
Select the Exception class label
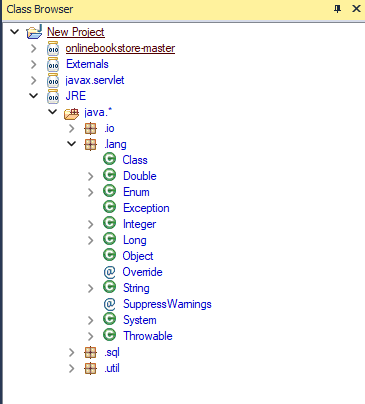click(x=146, y=208)
